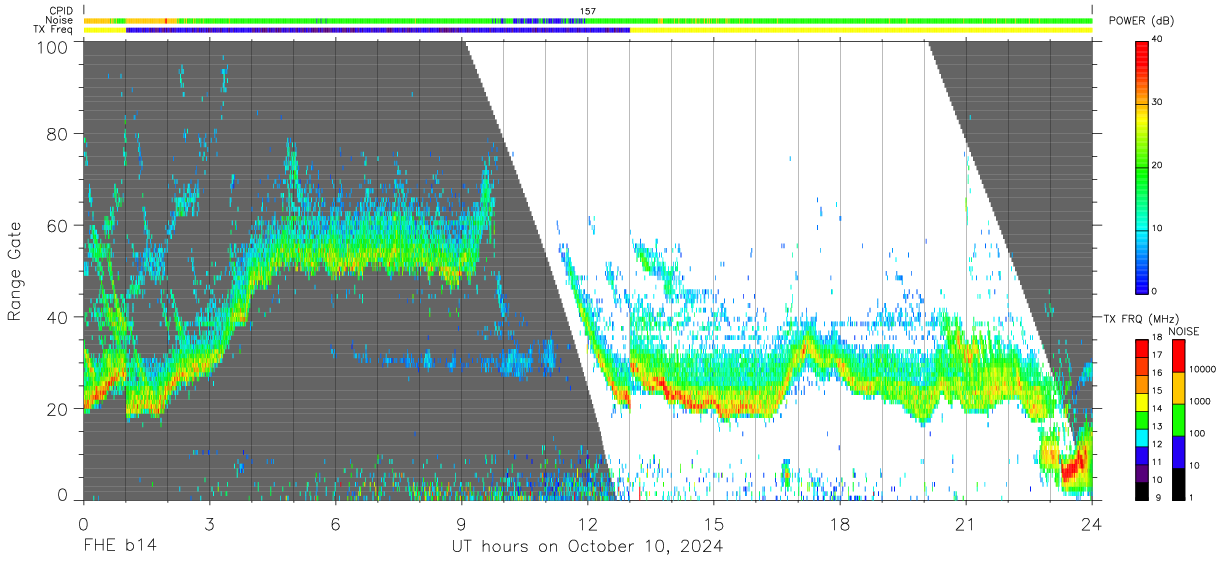Click the power scale value 40

[x=1156, y=40]
